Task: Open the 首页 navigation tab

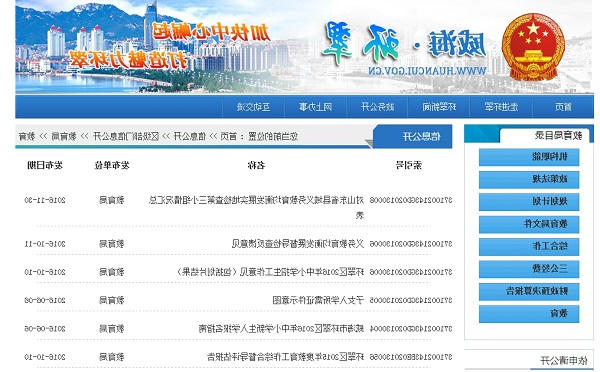Action: (563, 107)
